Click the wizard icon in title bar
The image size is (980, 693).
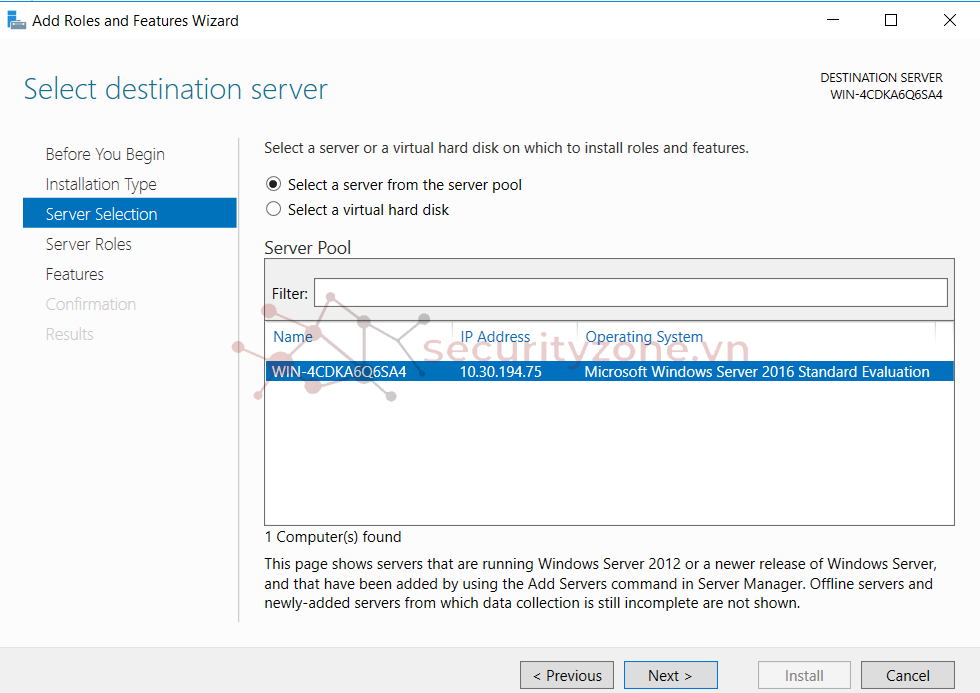click(16, 20)
